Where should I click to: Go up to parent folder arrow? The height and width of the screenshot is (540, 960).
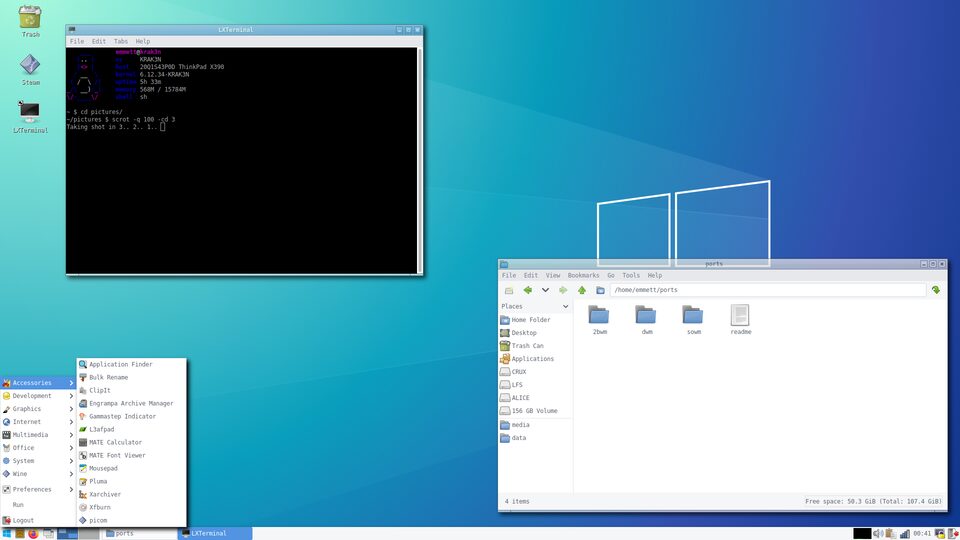click(x=582, y=290)
